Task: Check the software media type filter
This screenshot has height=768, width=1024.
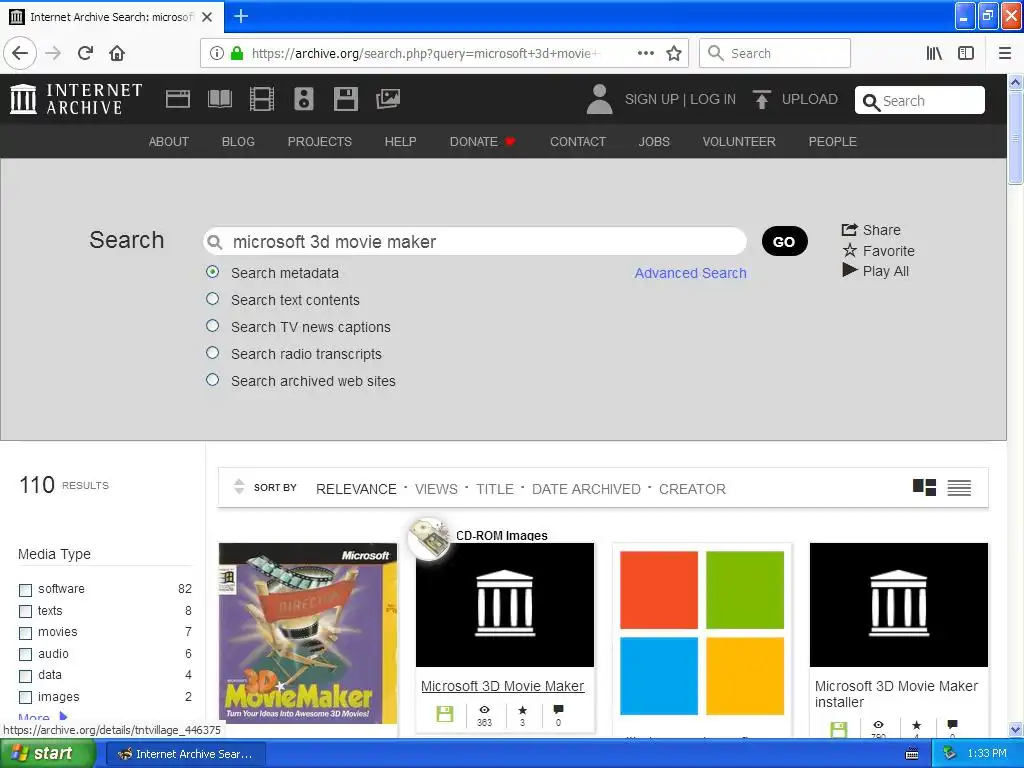Action: [x=25, y=590]
